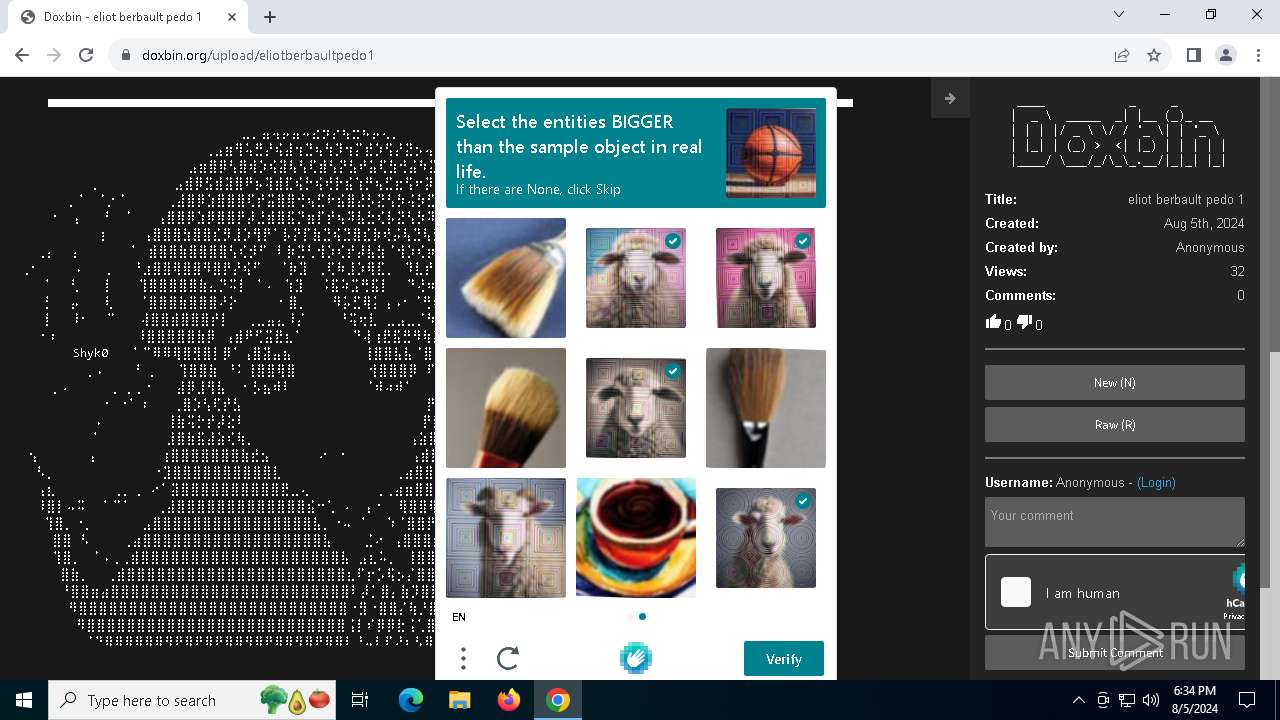Open the Windows Start menu
Viewport: 1280px width, 720px height.
click(24, 700)
